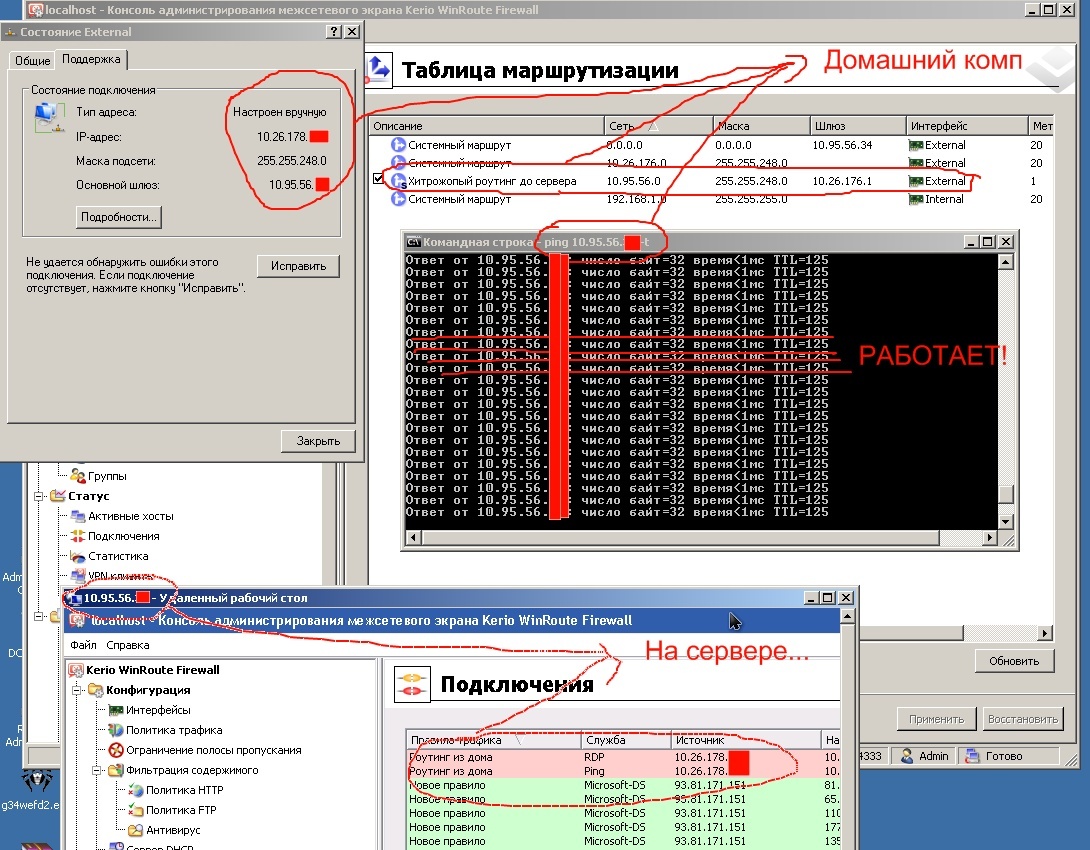Select Группы in the left tree
The width and height of the screenshot is (1090, 850).
coord(107,476)
